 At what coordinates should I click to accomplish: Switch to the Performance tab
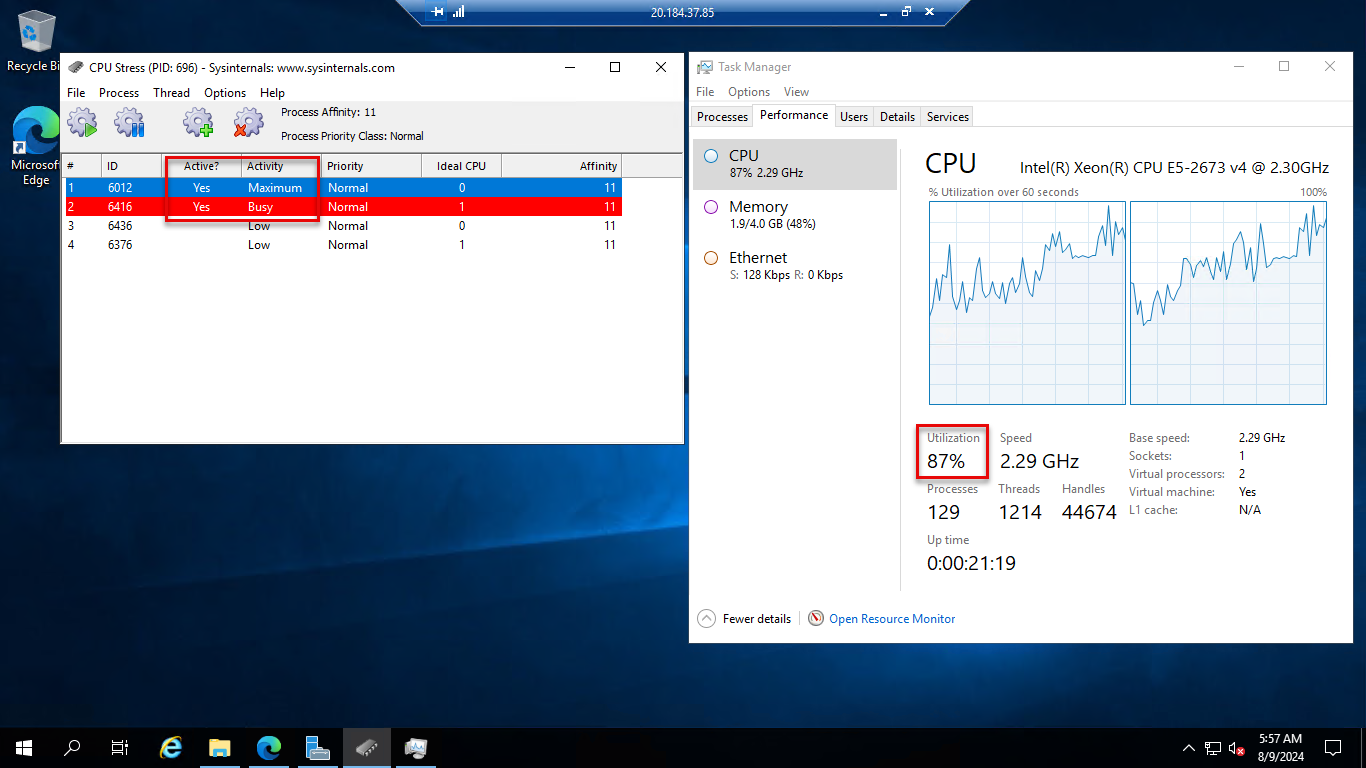(794, 115)
